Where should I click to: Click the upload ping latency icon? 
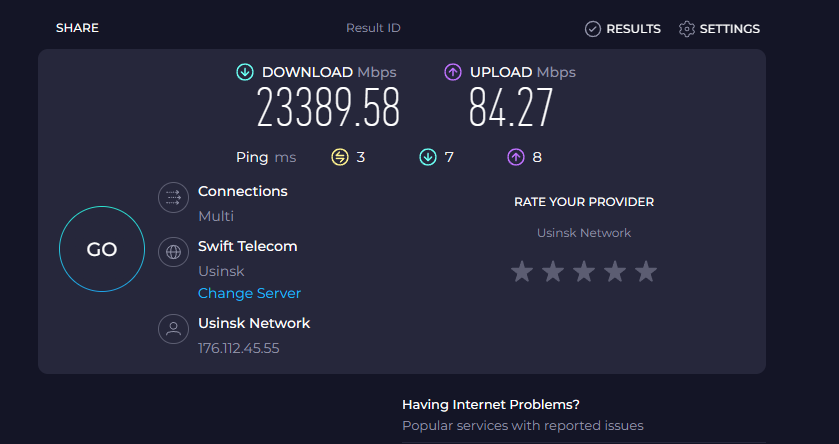(516, 157)
